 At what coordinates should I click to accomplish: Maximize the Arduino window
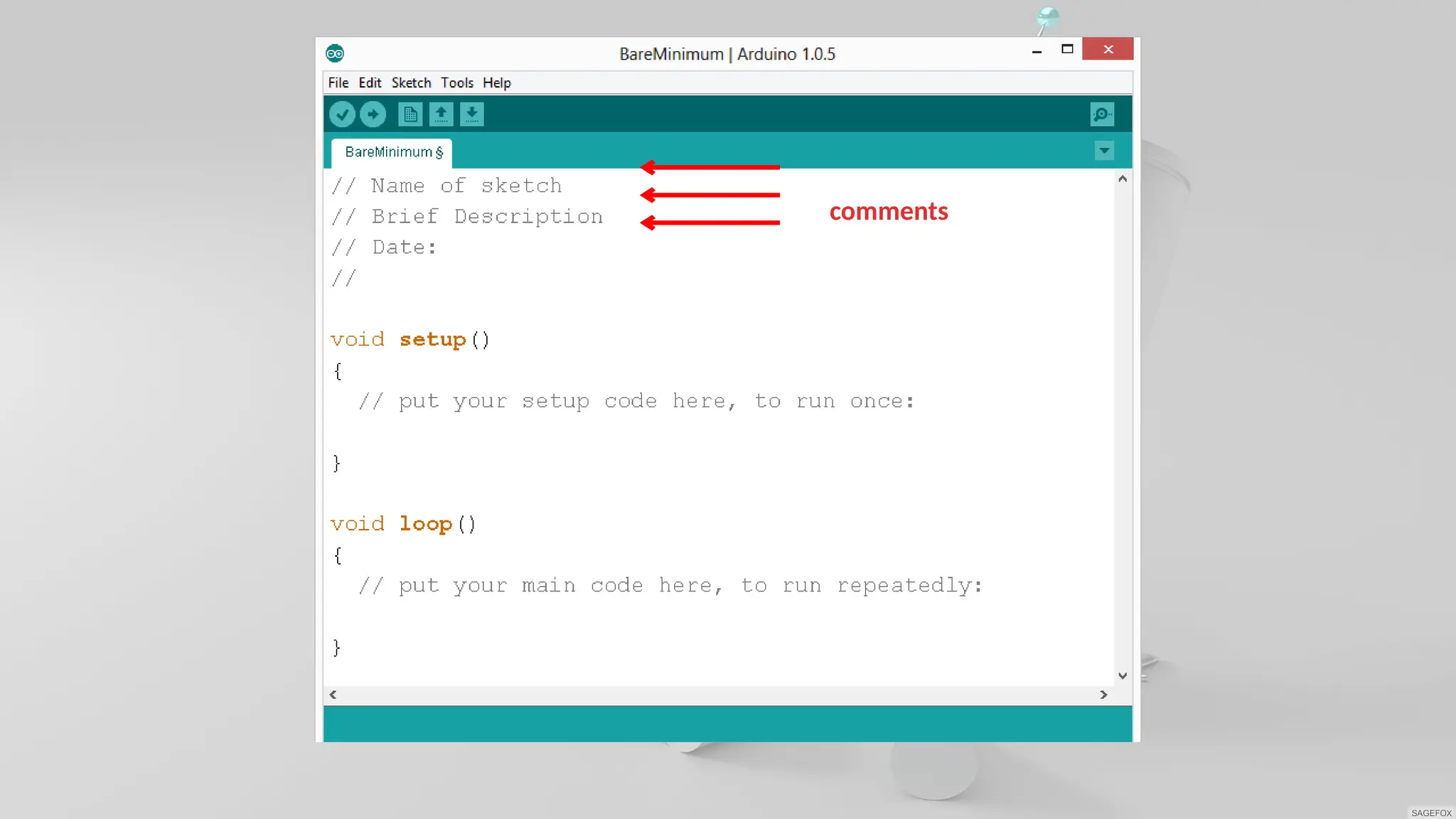pyautogui.click(x=1066, y=49)
